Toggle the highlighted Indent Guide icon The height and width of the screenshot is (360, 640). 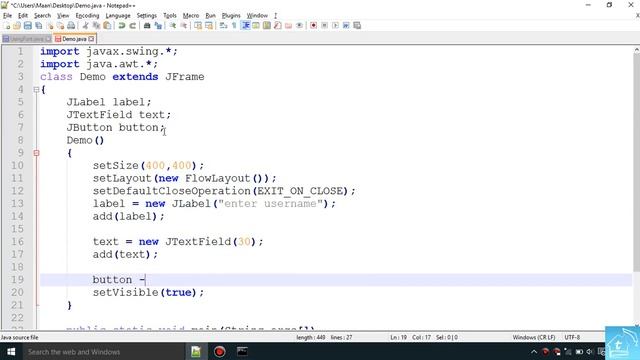245,26
